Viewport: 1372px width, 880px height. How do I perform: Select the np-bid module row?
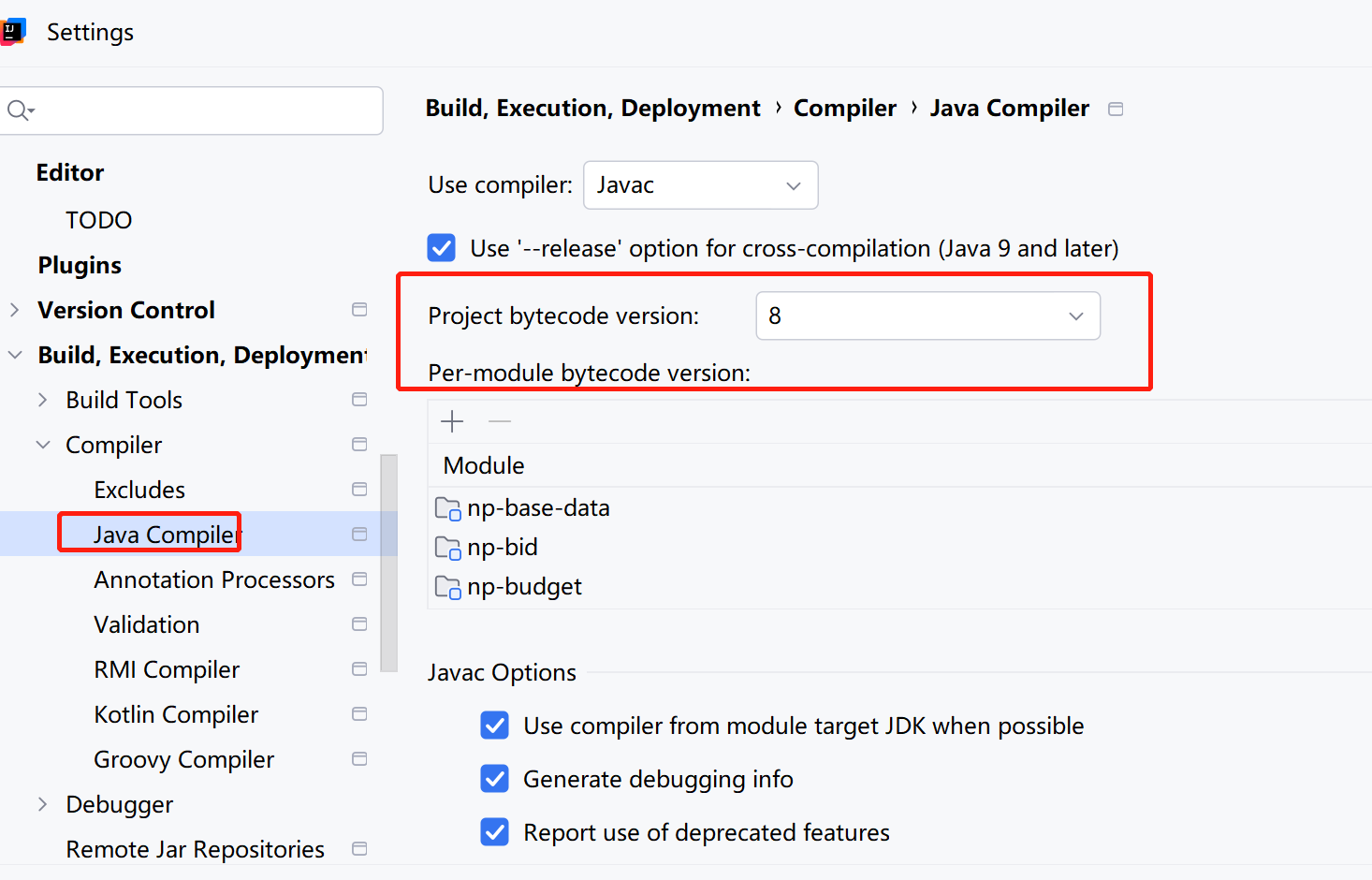[503, 548]
